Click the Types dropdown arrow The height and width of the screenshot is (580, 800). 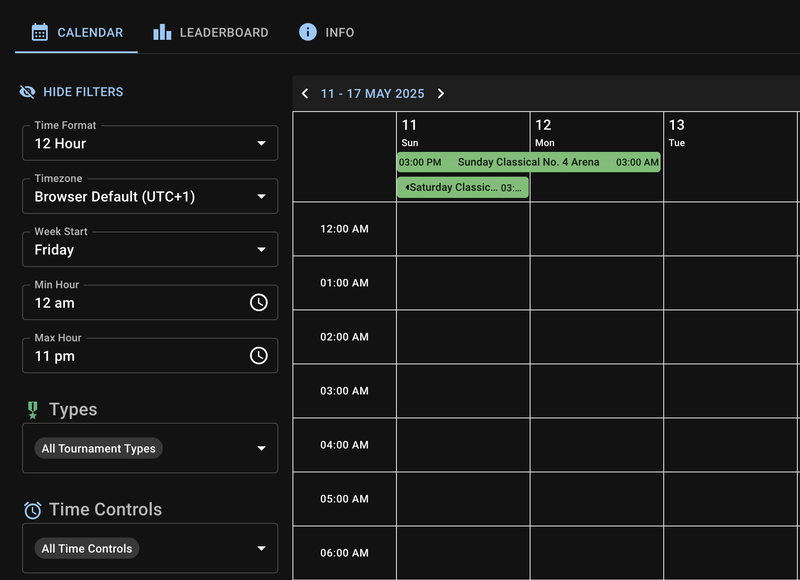tap(261, 448)
